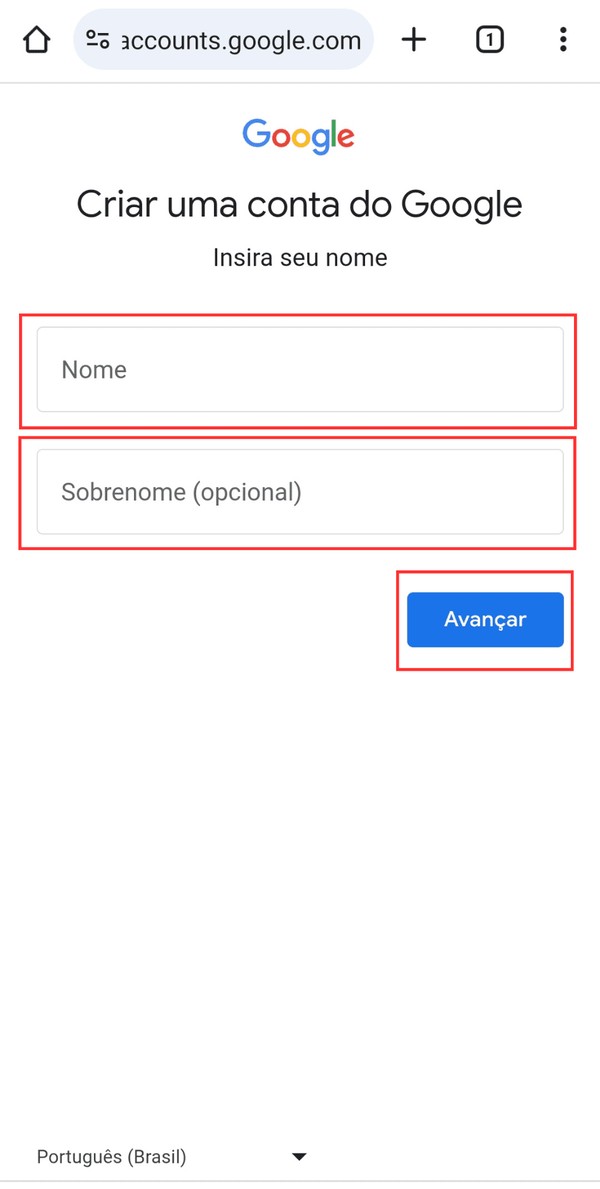Tap the browser Home icon
Screen dimensions: 600x1189
[36, 41]
